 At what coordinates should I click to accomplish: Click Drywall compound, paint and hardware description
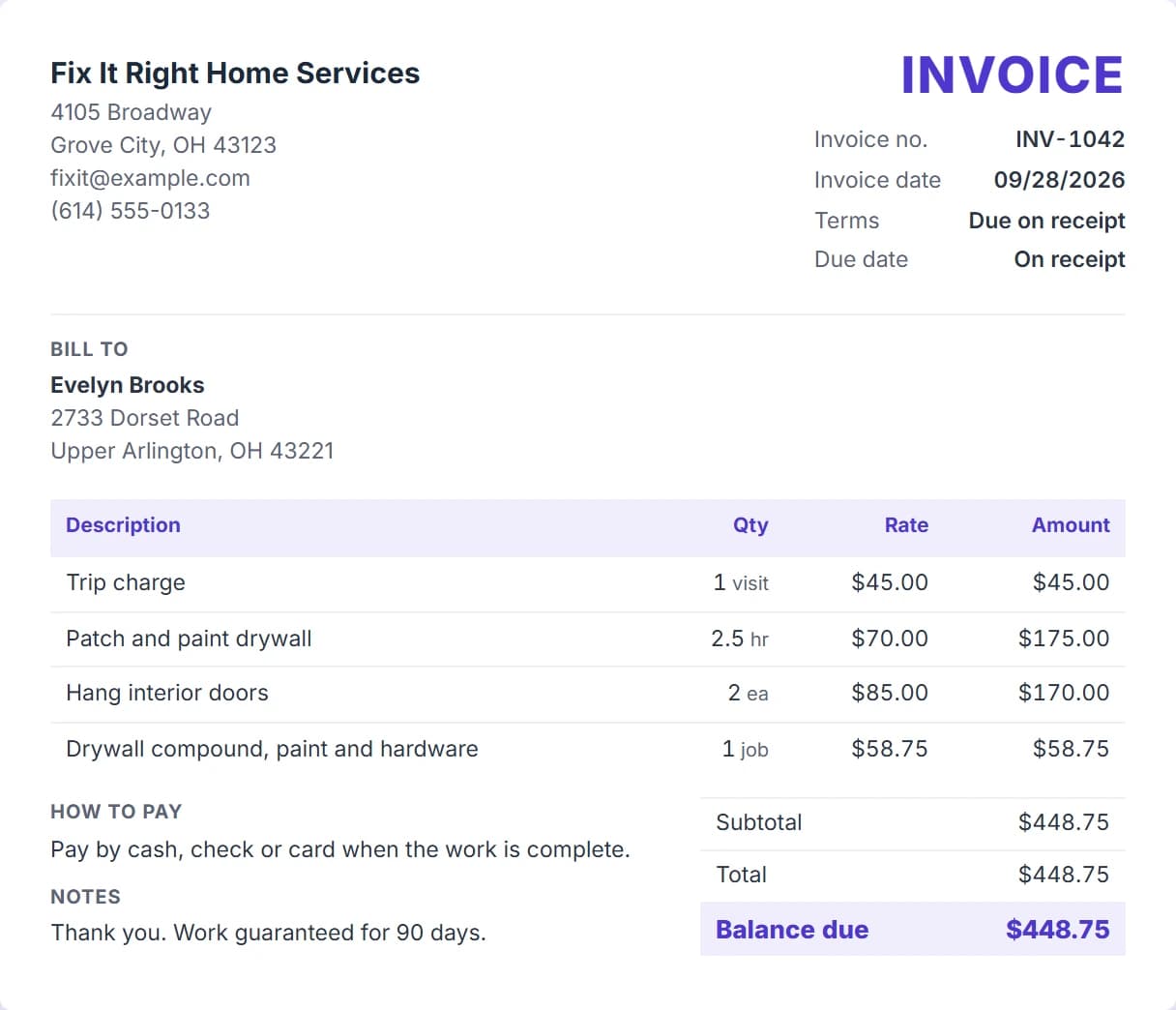tap(272, 749)
